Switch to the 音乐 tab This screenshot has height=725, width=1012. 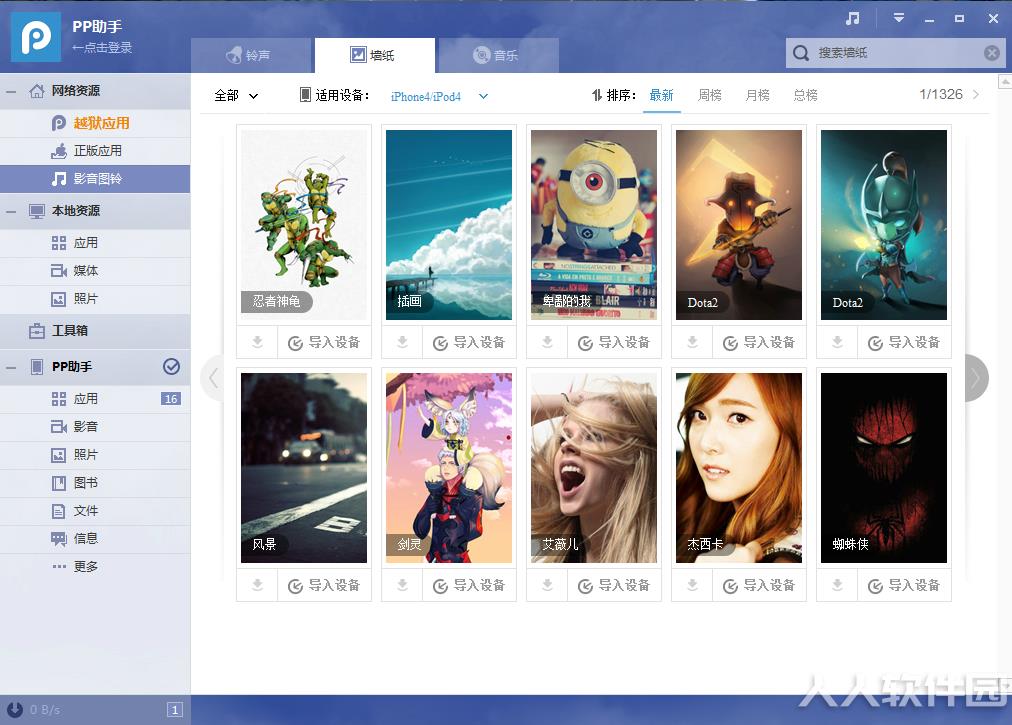tap(498, 56)
